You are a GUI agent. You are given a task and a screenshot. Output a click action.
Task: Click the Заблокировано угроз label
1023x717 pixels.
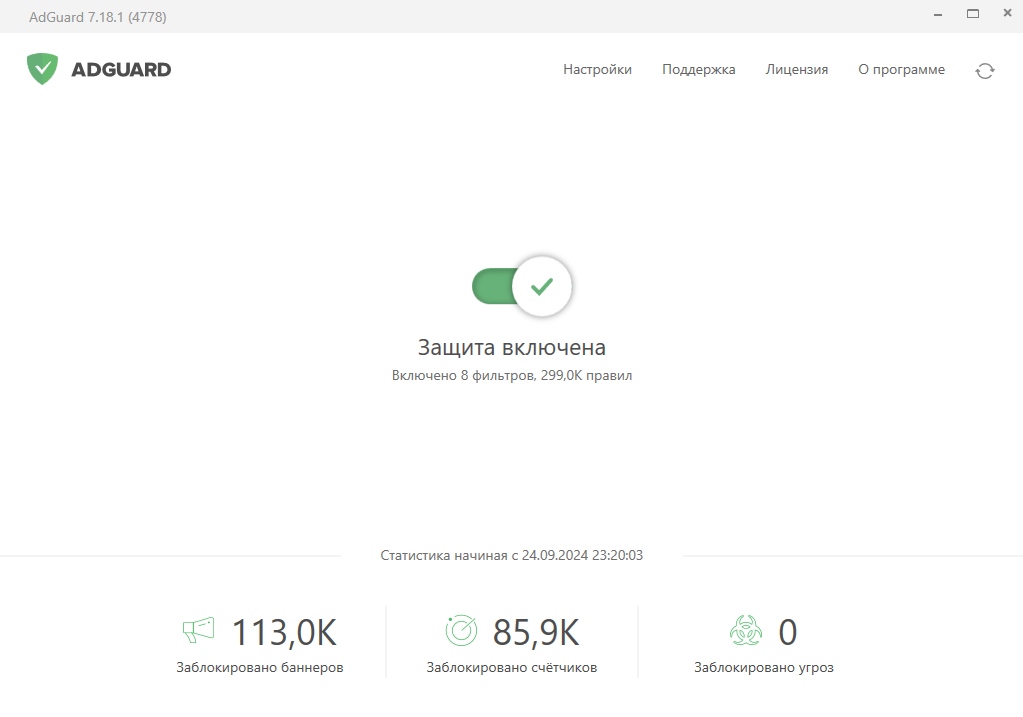coord(764,667)
